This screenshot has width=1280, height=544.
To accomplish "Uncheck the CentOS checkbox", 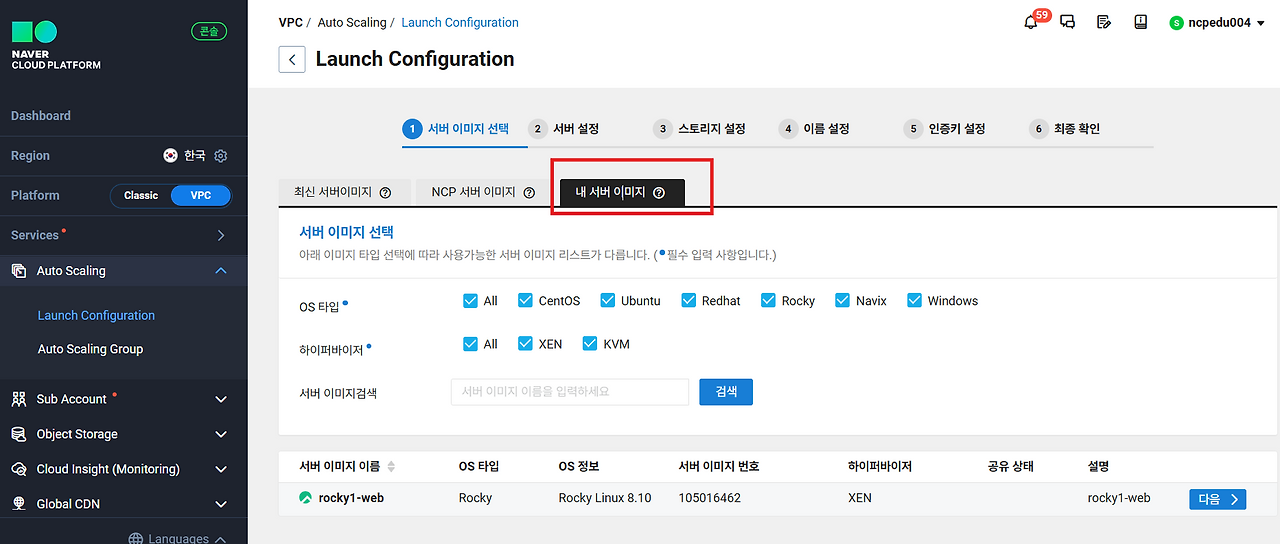I will (x=525, y=300).
